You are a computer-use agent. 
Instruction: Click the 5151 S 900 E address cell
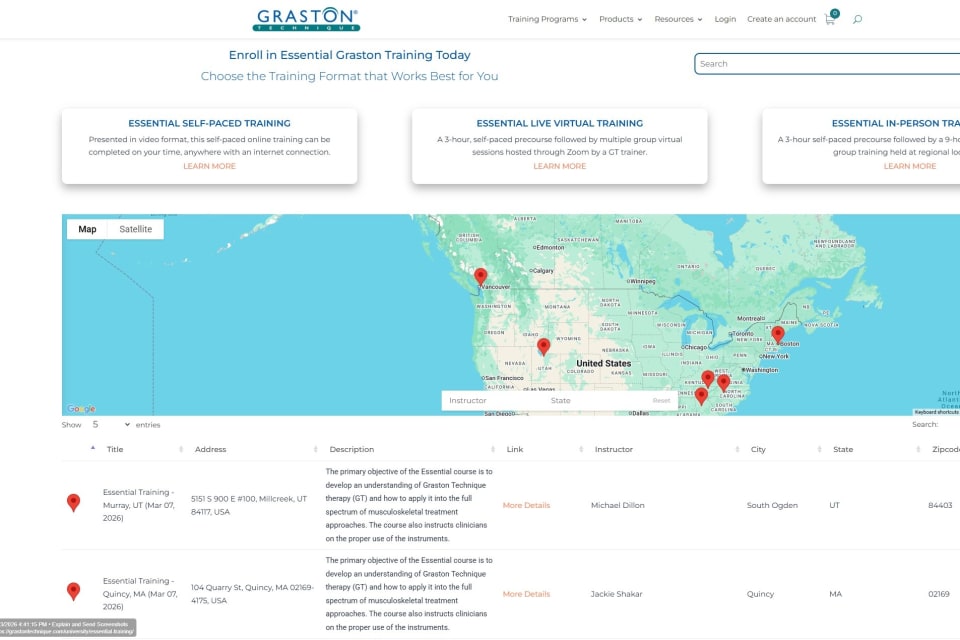(249, 505)
